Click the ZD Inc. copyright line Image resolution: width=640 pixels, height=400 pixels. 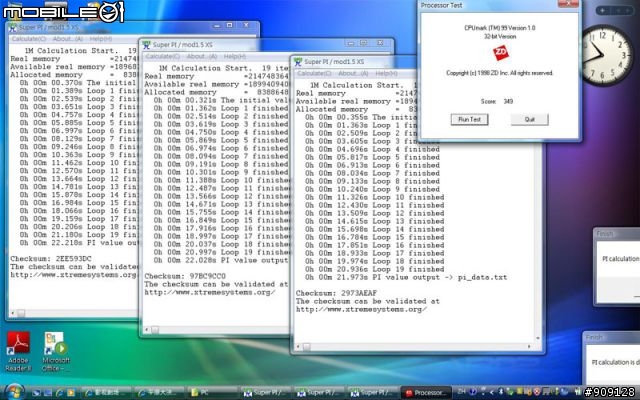click(x=500, y=73)
